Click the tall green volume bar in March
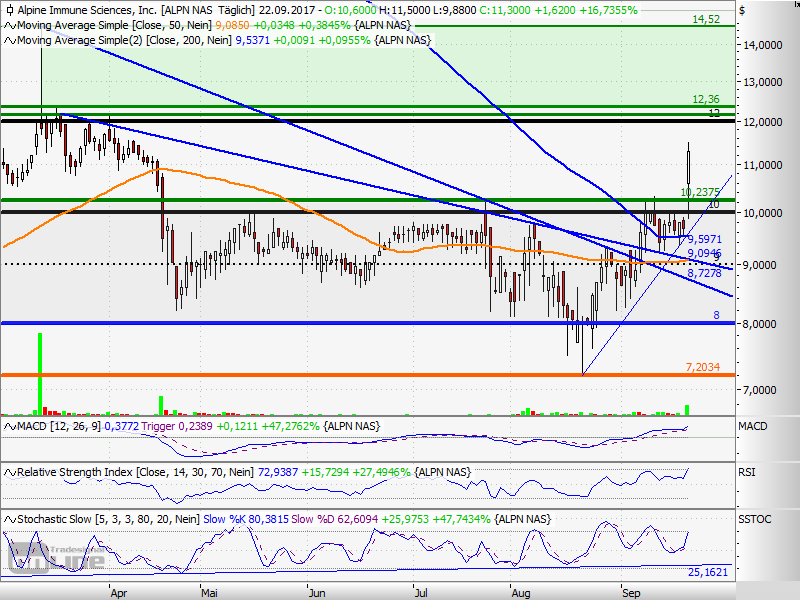This screenshot has width=800, height=600. [x=40, y=372]
